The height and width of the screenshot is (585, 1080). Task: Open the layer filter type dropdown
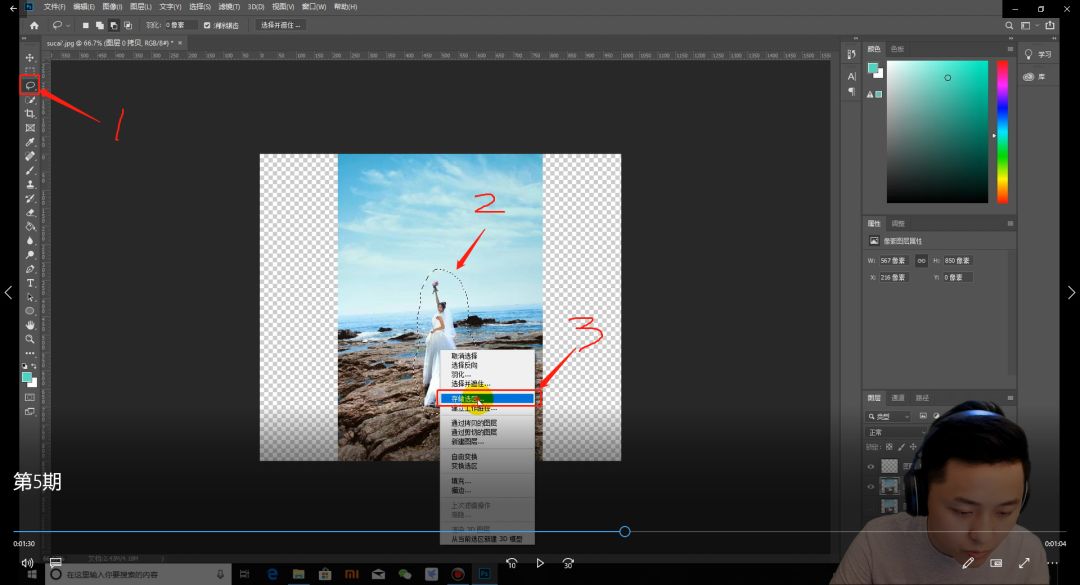[x=888, y=416]
